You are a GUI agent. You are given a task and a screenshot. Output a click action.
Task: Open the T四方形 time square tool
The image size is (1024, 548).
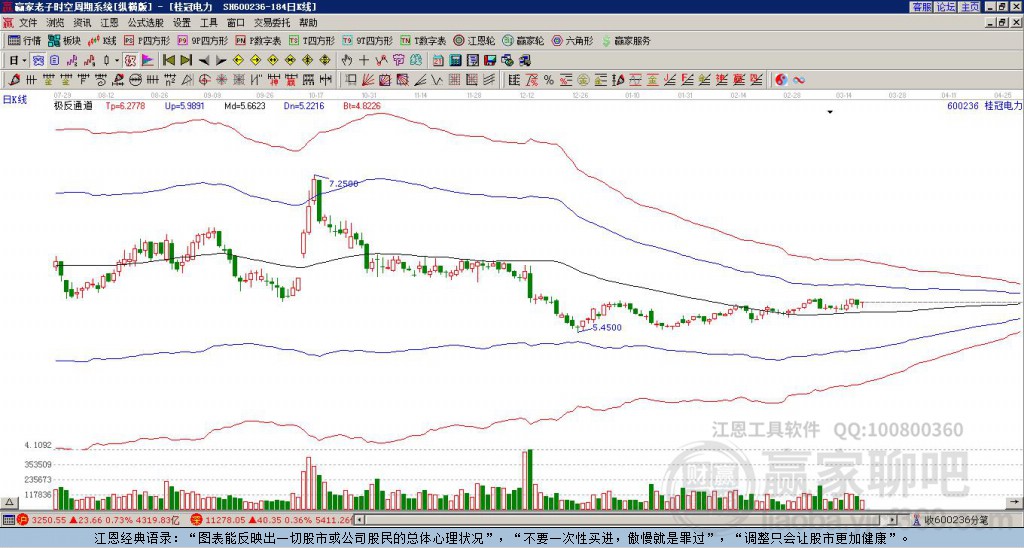tap(312, 40)
